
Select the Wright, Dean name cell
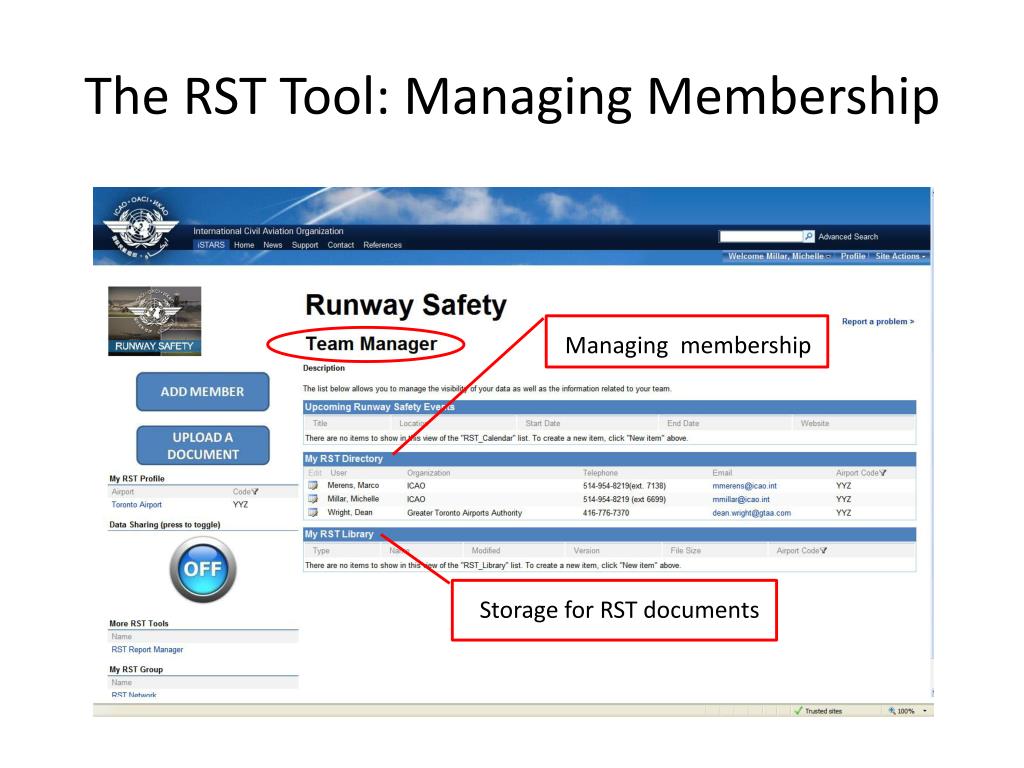349,513
